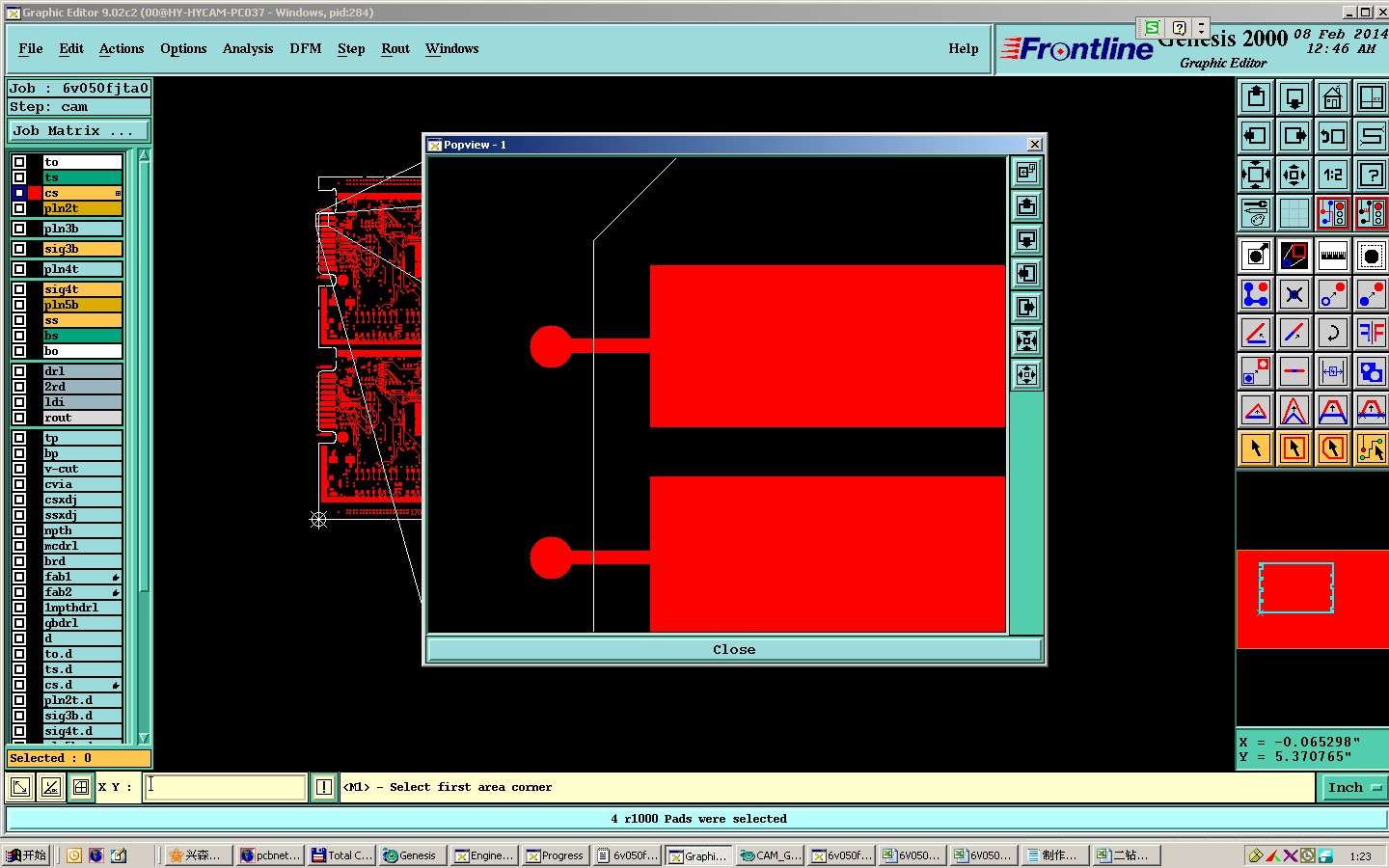Open the Inch units dropdown
This screenshot has width=1389, height=868.
[1353, 788]
